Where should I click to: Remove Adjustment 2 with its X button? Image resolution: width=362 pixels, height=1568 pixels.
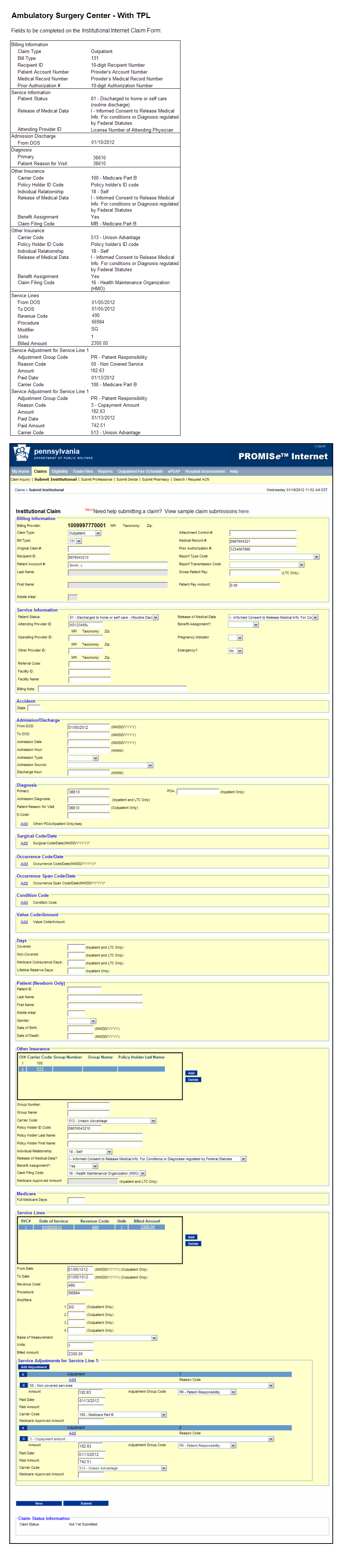23,1427
